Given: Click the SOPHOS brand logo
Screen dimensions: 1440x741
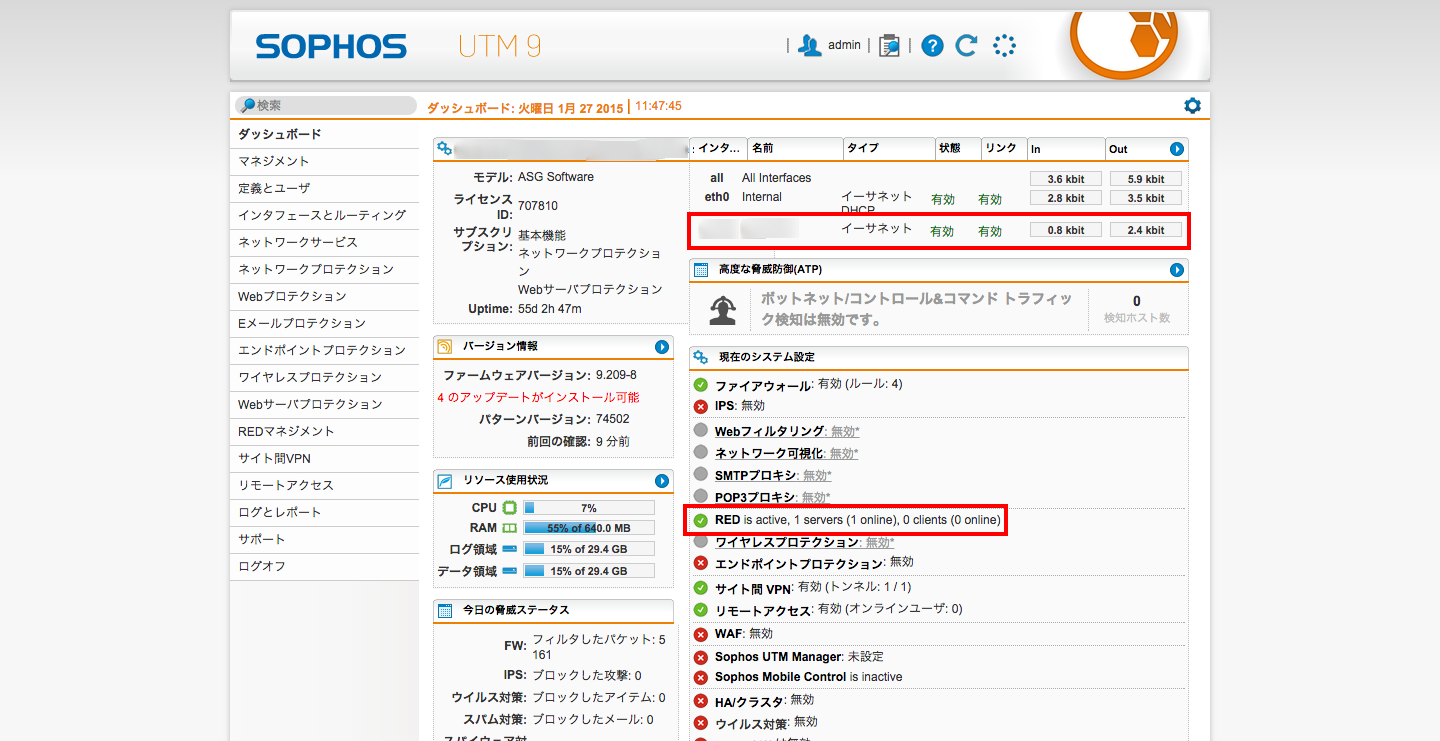Looking at the screenshot, I should [331, 46].
